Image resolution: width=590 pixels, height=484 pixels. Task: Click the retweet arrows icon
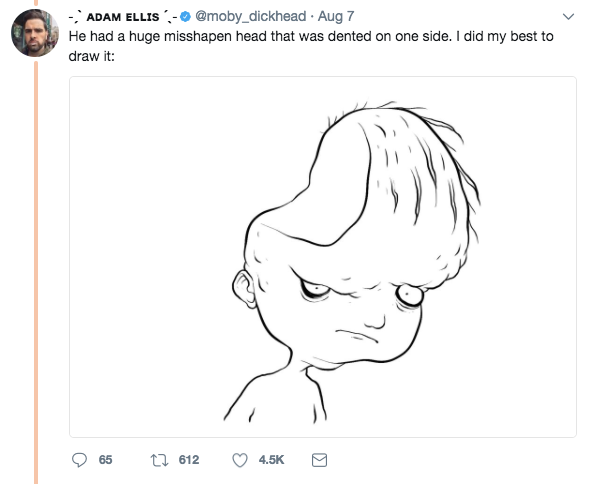click(159, 460)
